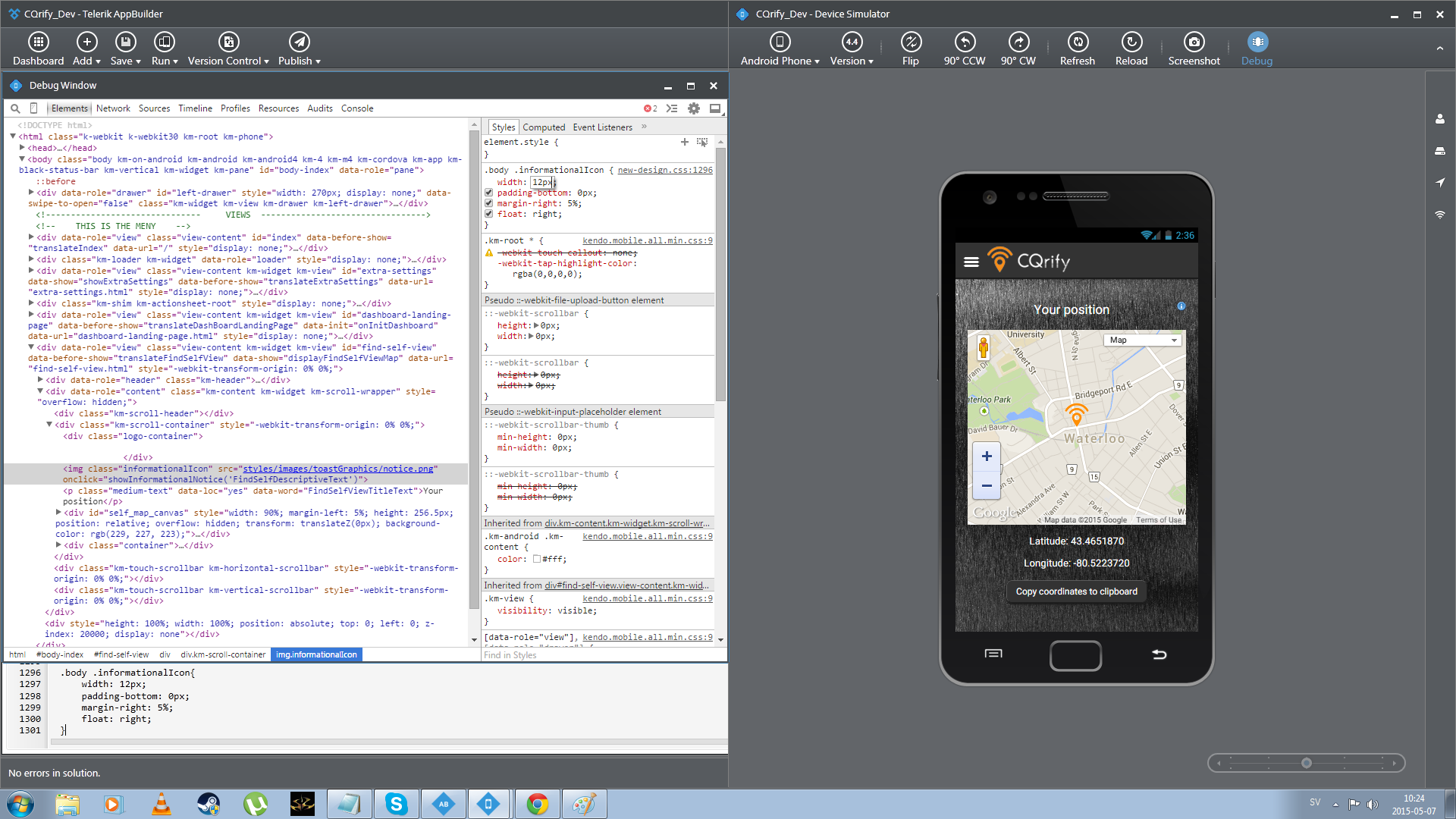This screenshot has width=1456, height=819.
Task: Open the Map type dropdown
Action: [1144, 340]
